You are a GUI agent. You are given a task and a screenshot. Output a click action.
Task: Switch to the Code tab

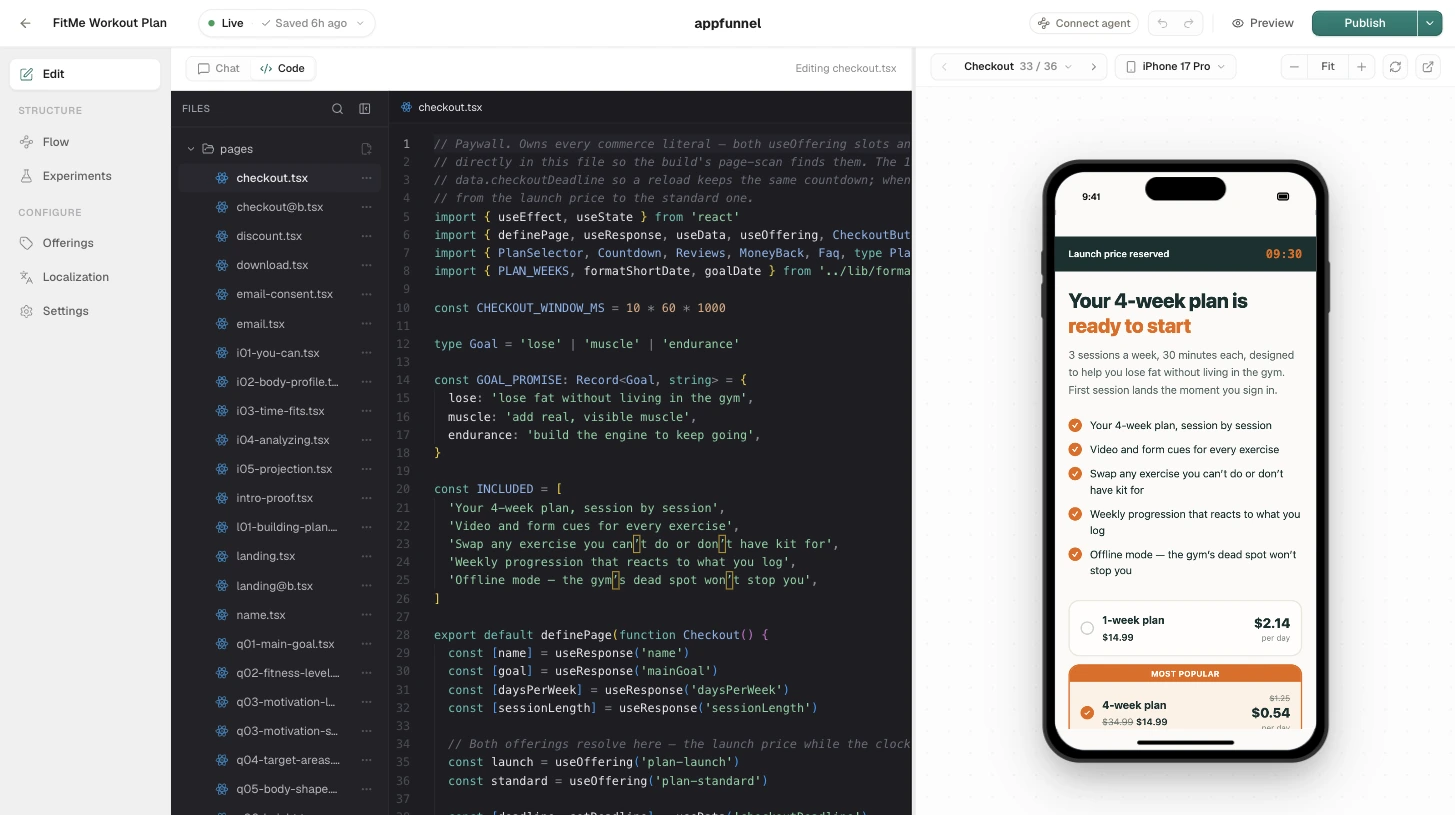(282, 68)
